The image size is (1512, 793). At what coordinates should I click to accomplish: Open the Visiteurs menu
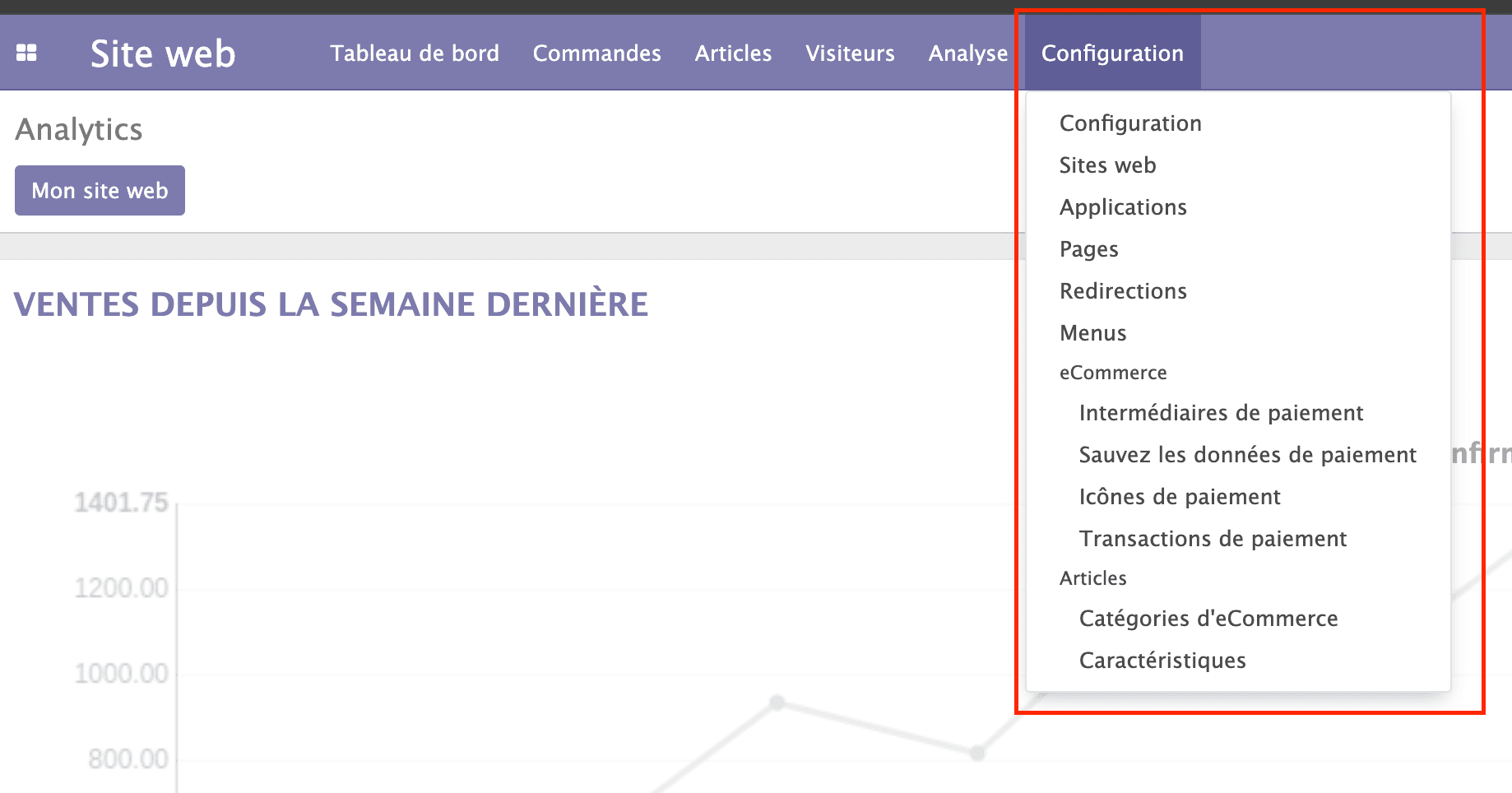(849, 53)
